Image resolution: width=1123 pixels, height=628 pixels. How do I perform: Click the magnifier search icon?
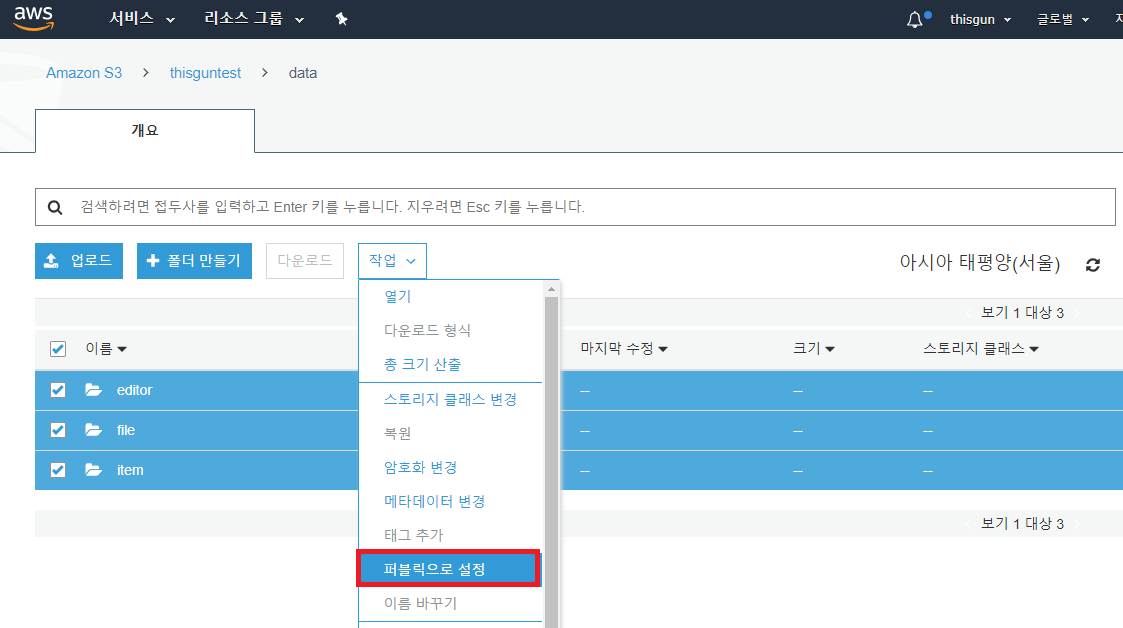tap(56, 207)
